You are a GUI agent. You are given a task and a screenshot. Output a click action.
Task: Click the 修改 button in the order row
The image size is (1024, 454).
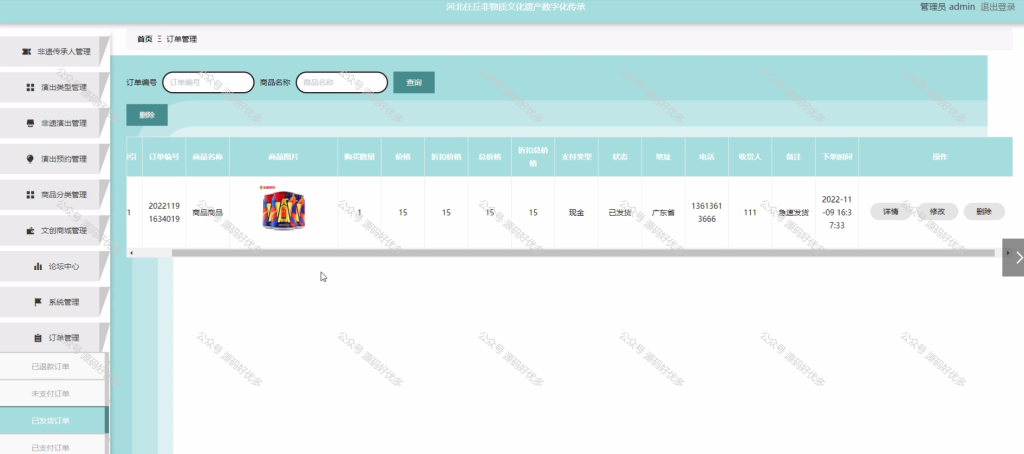pos(938,212)
